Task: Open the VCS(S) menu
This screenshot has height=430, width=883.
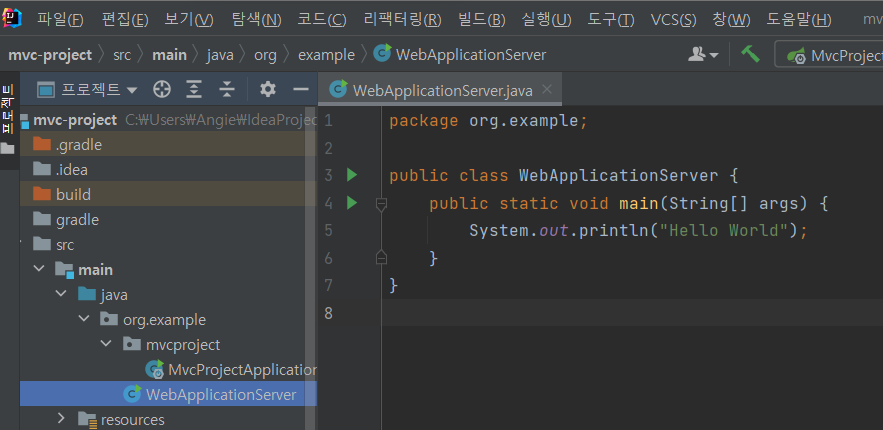Action: [674, 20]
